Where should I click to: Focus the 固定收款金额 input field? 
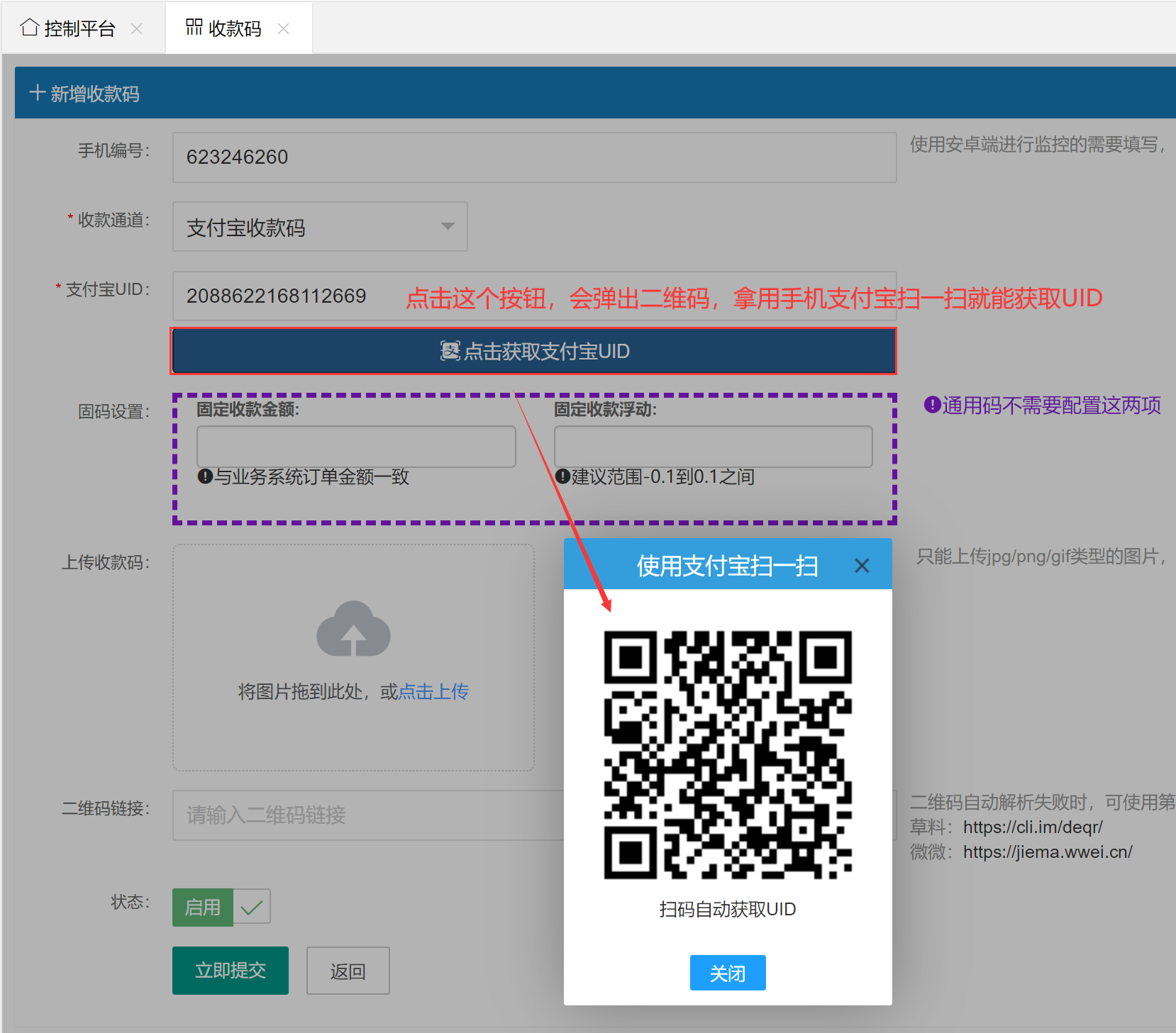click(356, 447)
